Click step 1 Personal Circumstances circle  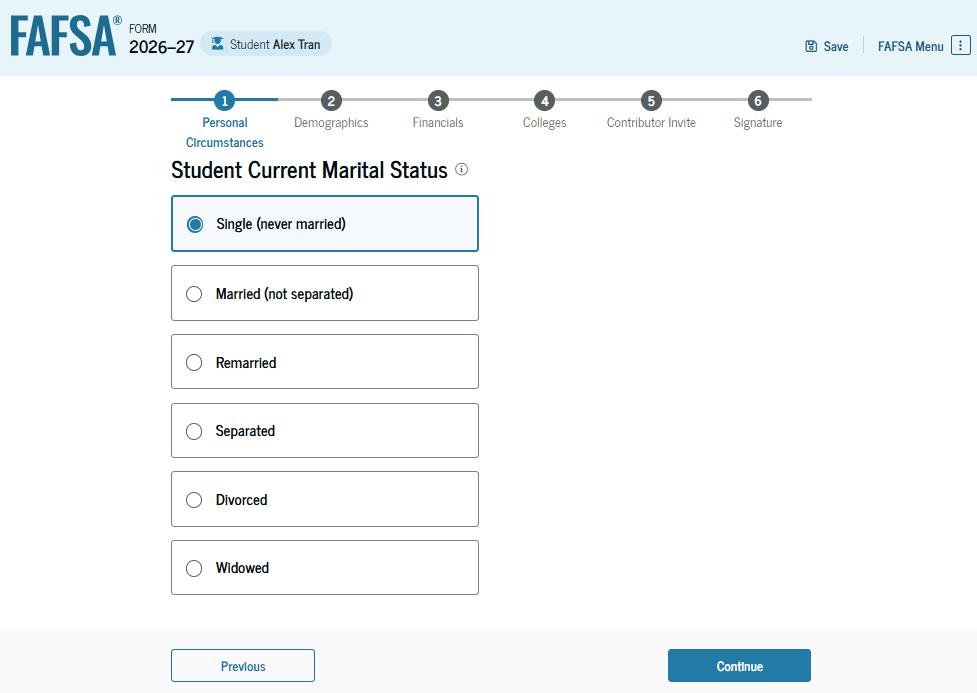pos(224,100)
